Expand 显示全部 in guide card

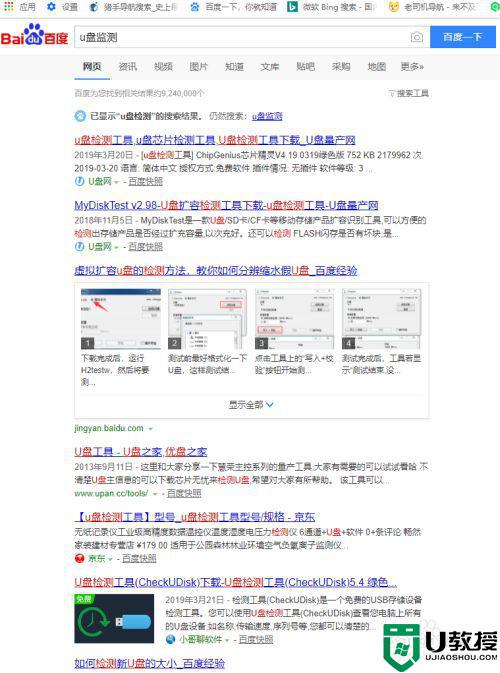click(x=251, y=405)
